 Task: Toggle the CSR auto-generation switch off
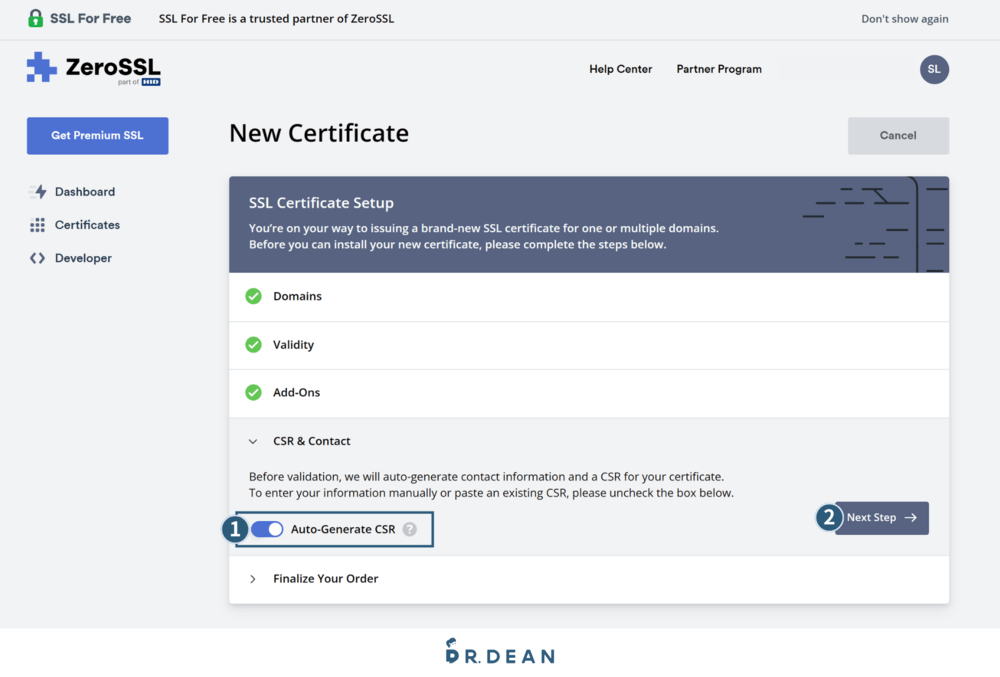267,529
